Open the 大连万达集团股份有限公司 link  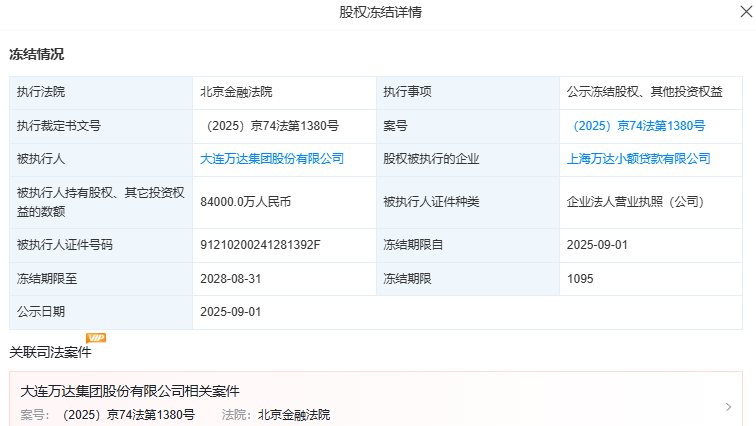272,159
